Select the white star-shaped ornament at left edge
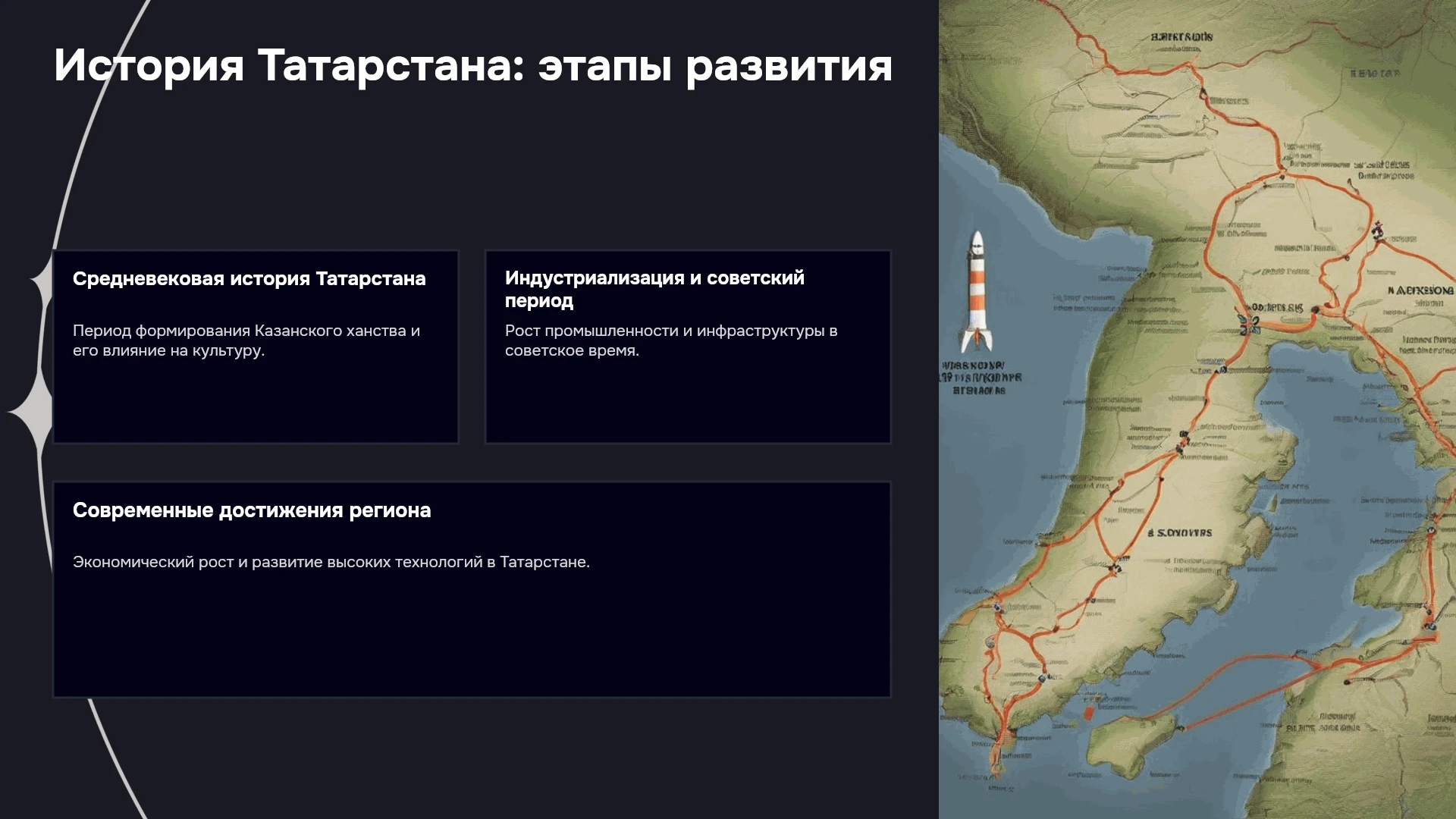Screen dimensions: 1456x819 pos(30,411)
